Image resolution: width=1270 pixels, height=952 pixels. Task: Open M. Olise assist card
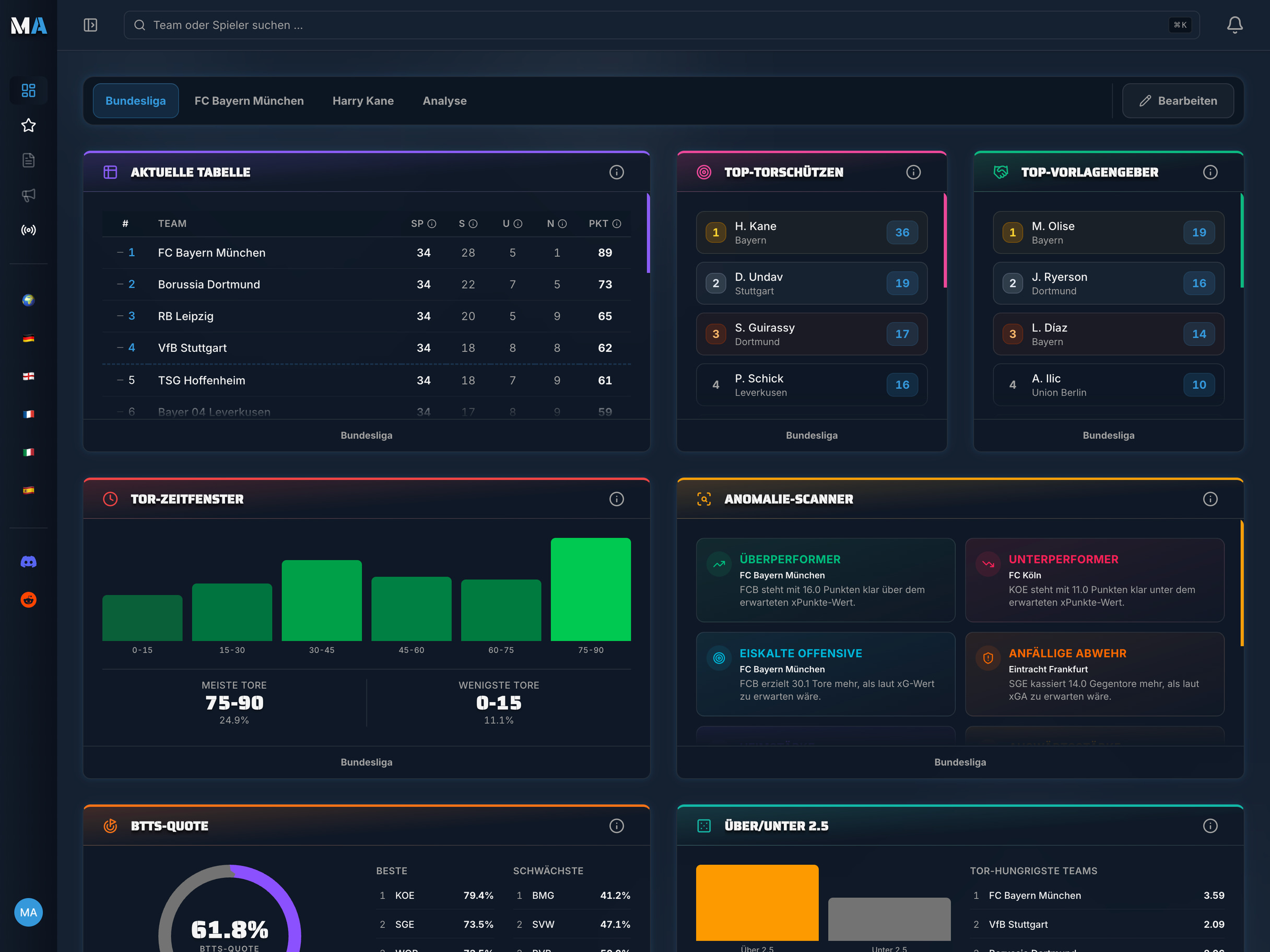click(1108, 232)
